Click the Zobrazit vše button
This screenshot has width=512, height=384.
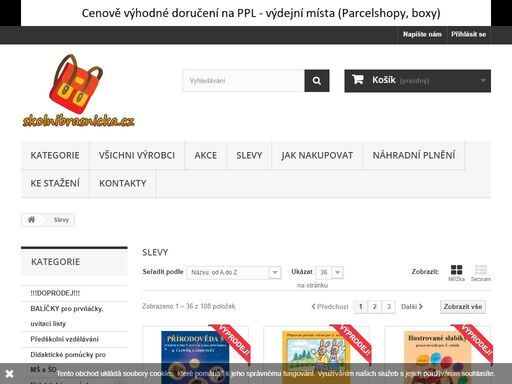click(x=463, y=307)
